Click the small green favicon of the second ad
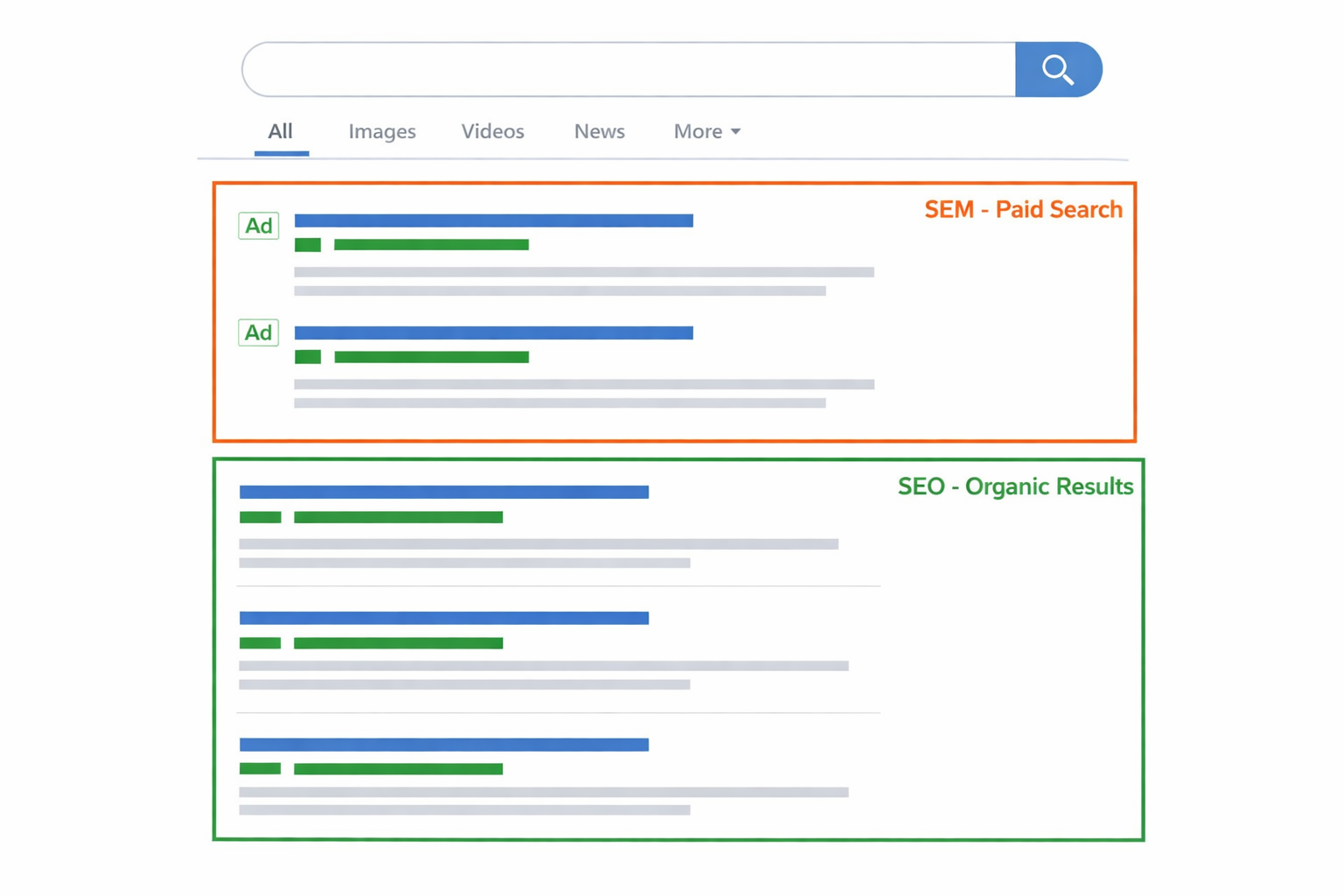 307,357
